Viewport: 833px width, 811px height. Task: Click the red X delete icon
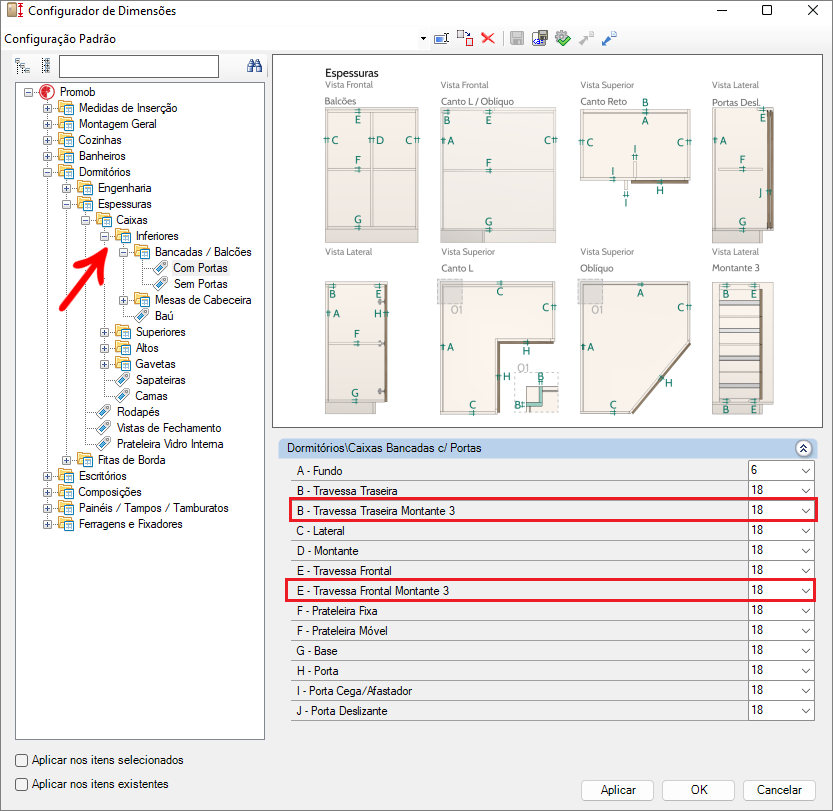tap(488, 38)
